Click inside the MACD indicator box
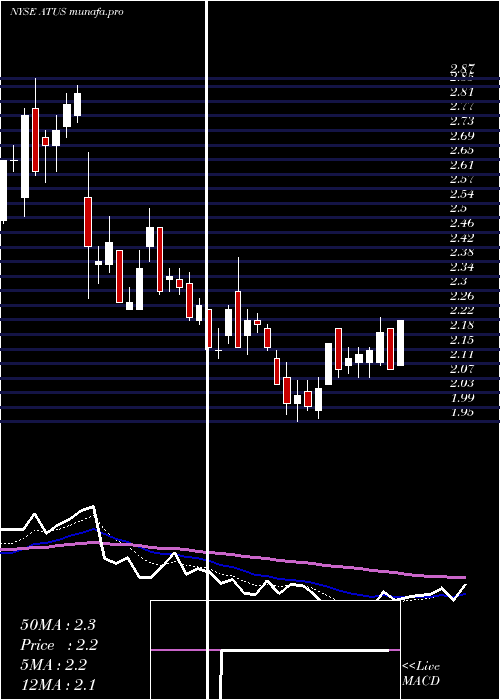 (x=275, y=650)
